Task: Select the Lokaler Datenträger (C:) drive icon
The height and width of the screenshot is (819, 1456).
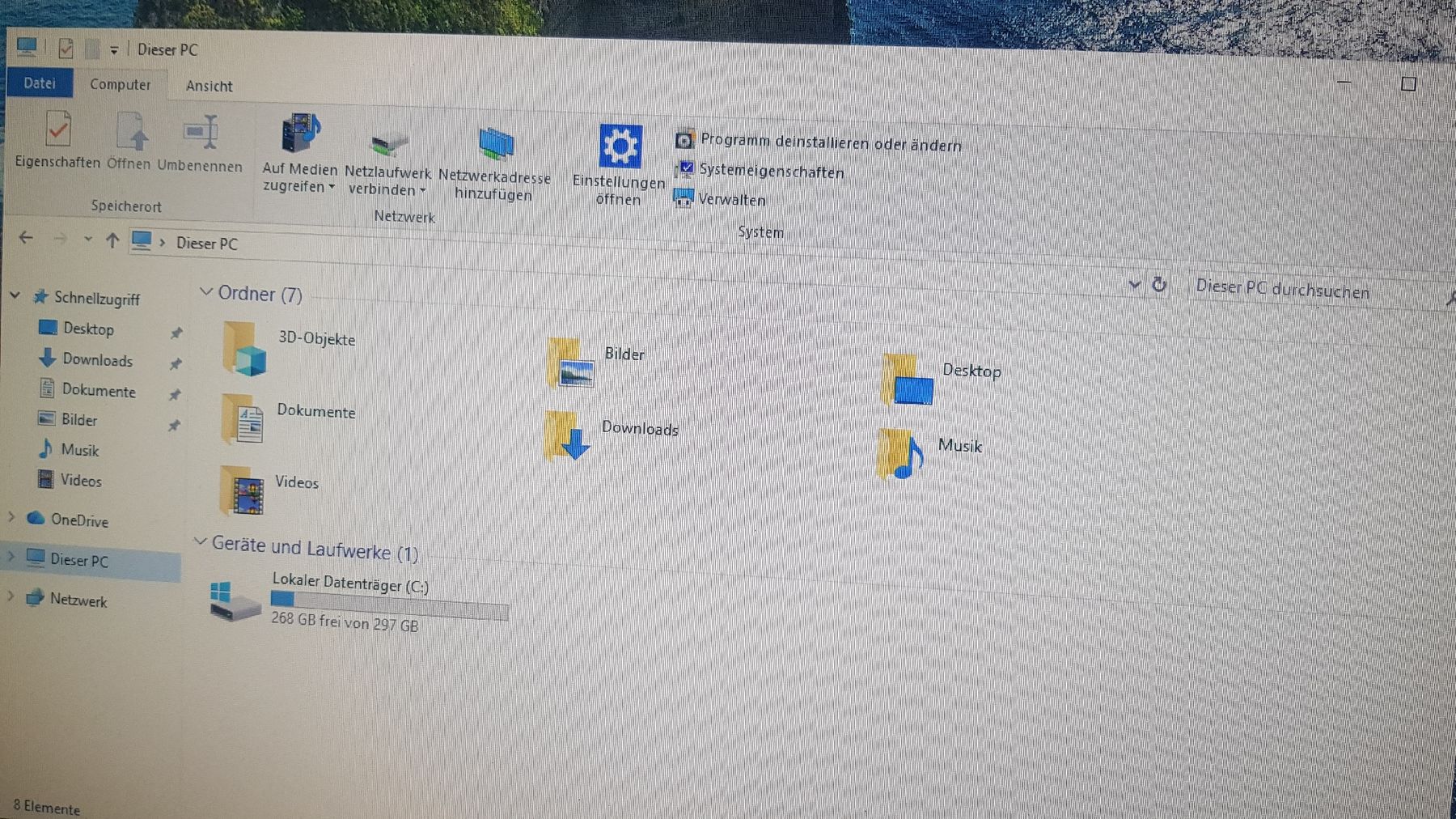Action: [234, 602]
